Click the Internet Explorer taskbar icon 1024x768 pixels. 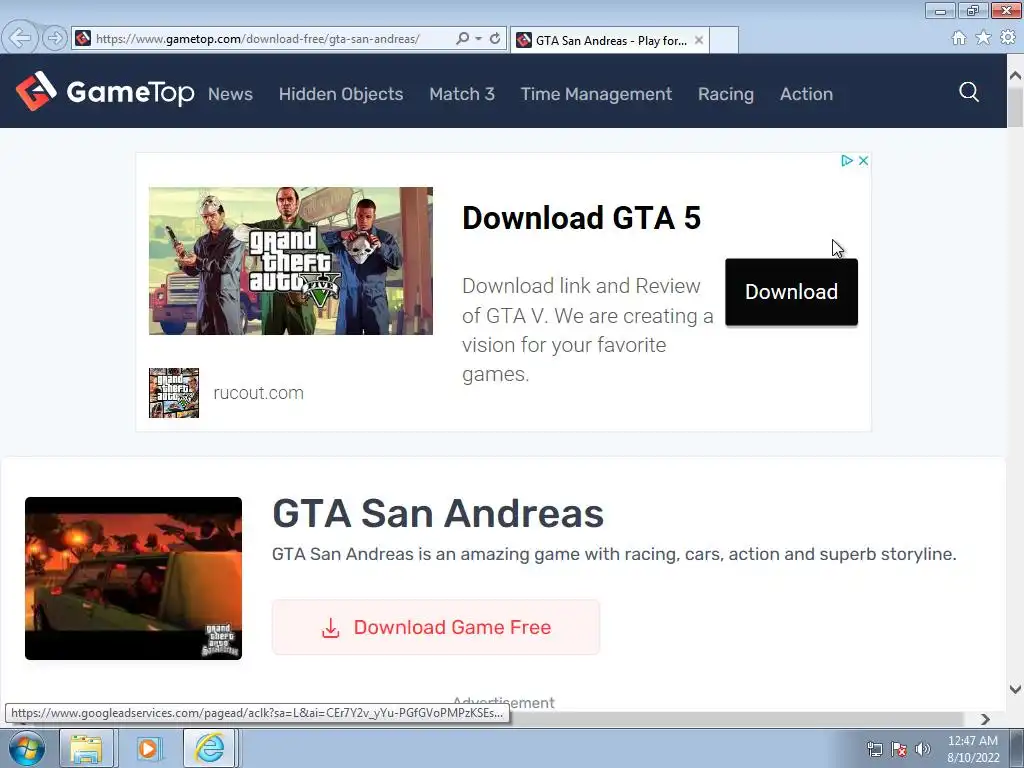[210, 748]
